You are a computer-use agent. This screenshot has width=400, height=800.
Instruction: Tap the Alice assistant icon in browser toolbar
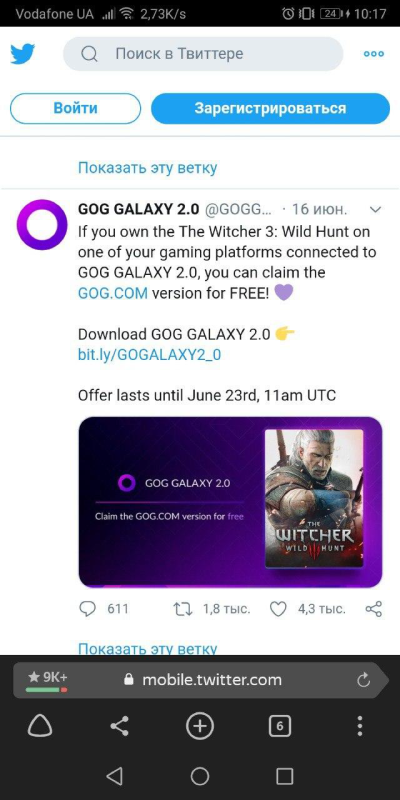coord(40,726)
